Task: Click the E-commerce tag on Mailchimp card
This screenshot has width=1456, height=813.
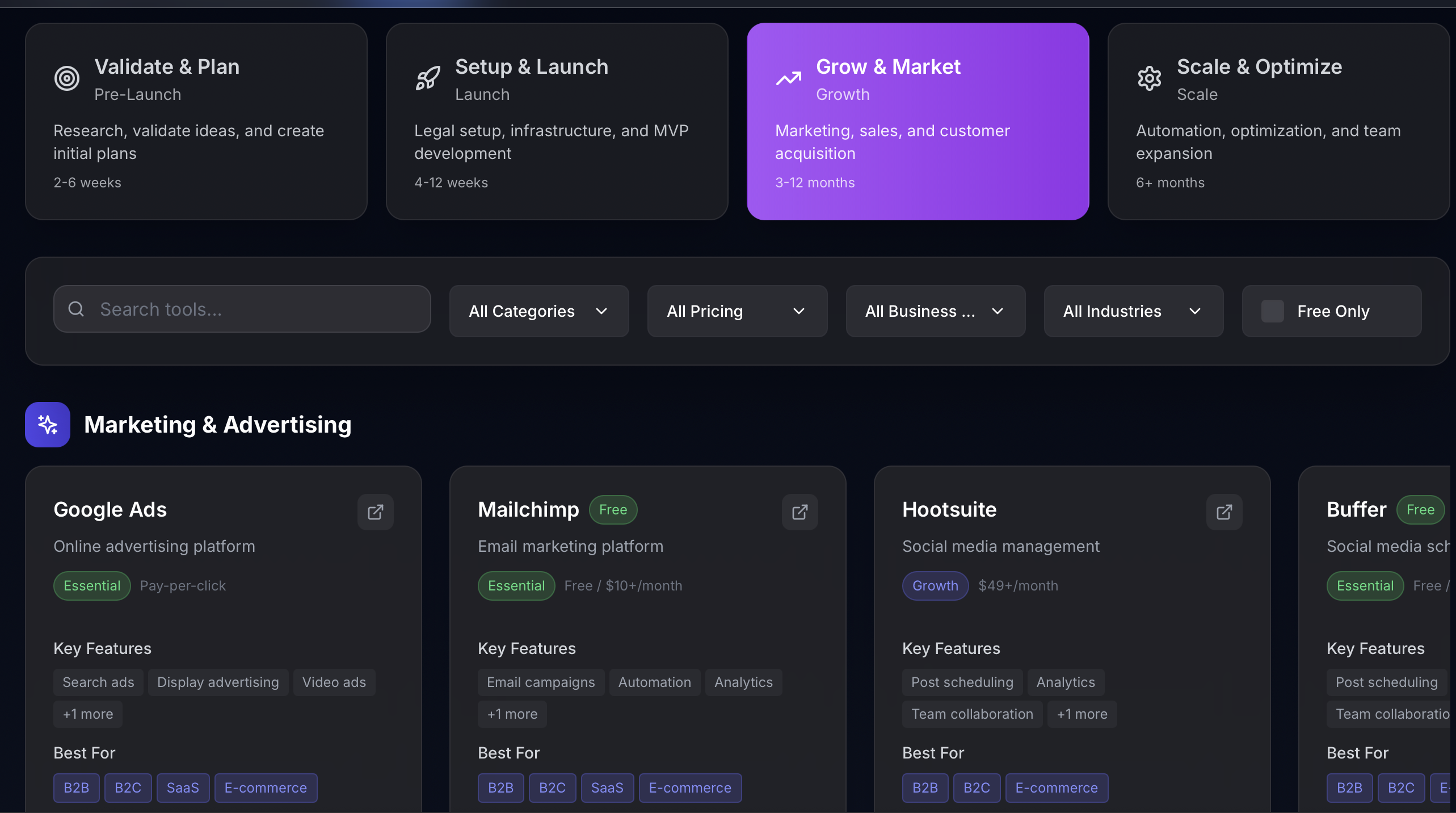Action: [x=690, y=788]
